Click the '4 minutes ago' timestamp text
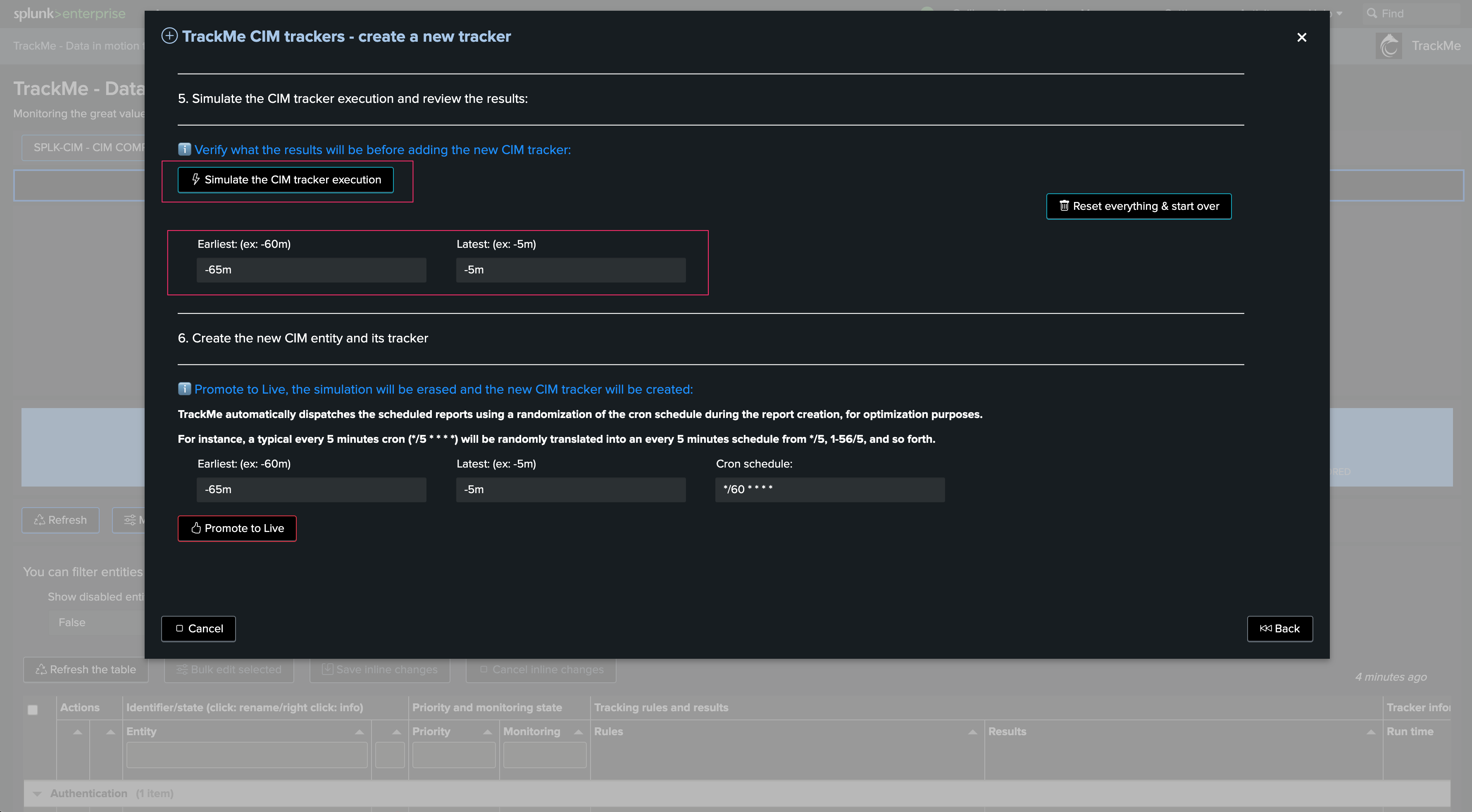Viewport: 1472px width, 812px height. coord(1391,677)
